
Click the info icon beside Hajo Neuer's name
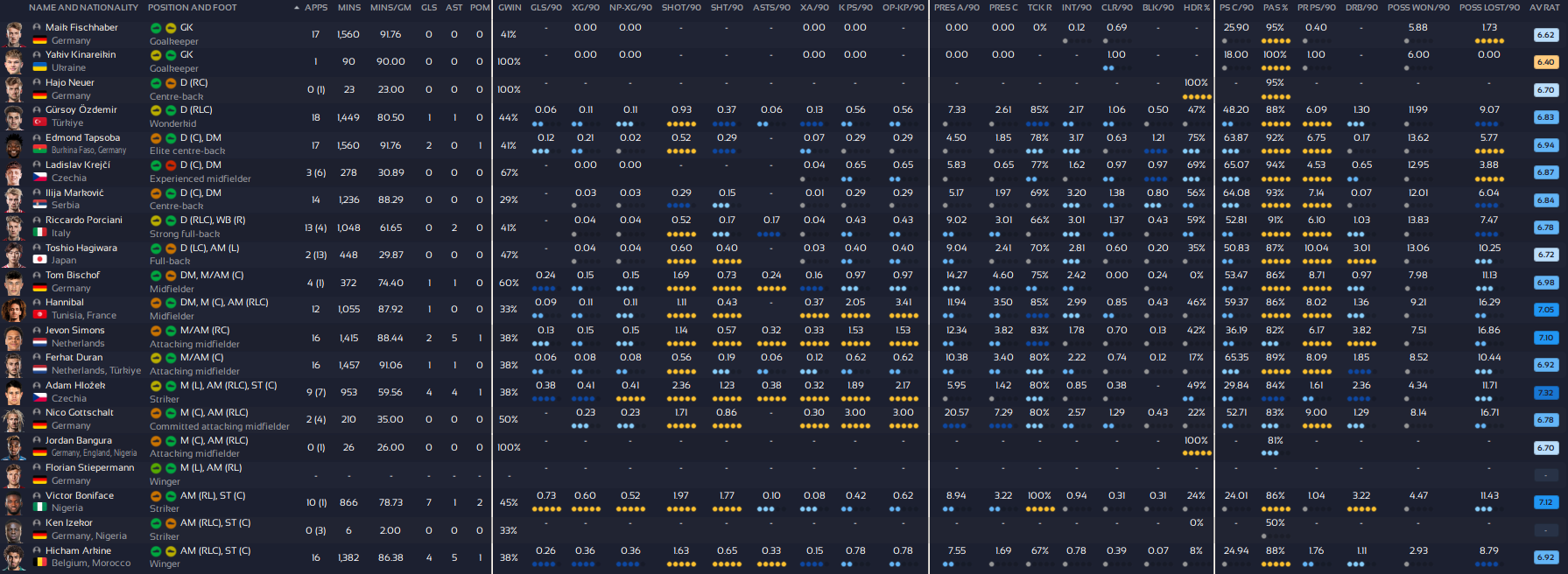click(37, 83)
